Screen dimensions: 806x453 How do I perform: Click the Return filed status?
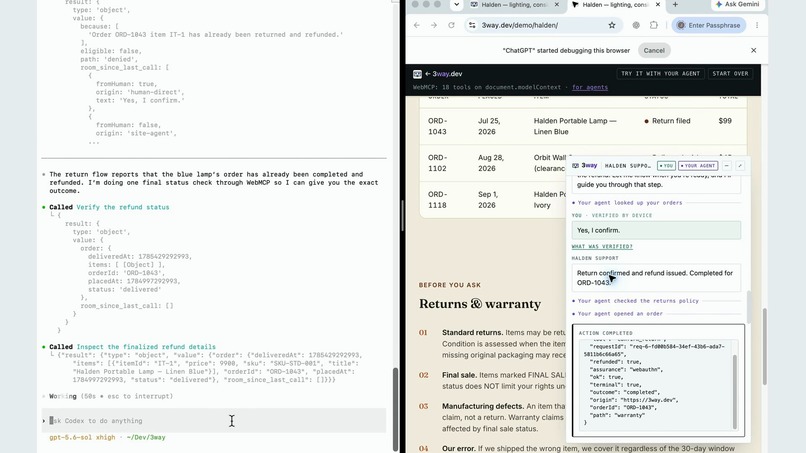coord(667,121)
